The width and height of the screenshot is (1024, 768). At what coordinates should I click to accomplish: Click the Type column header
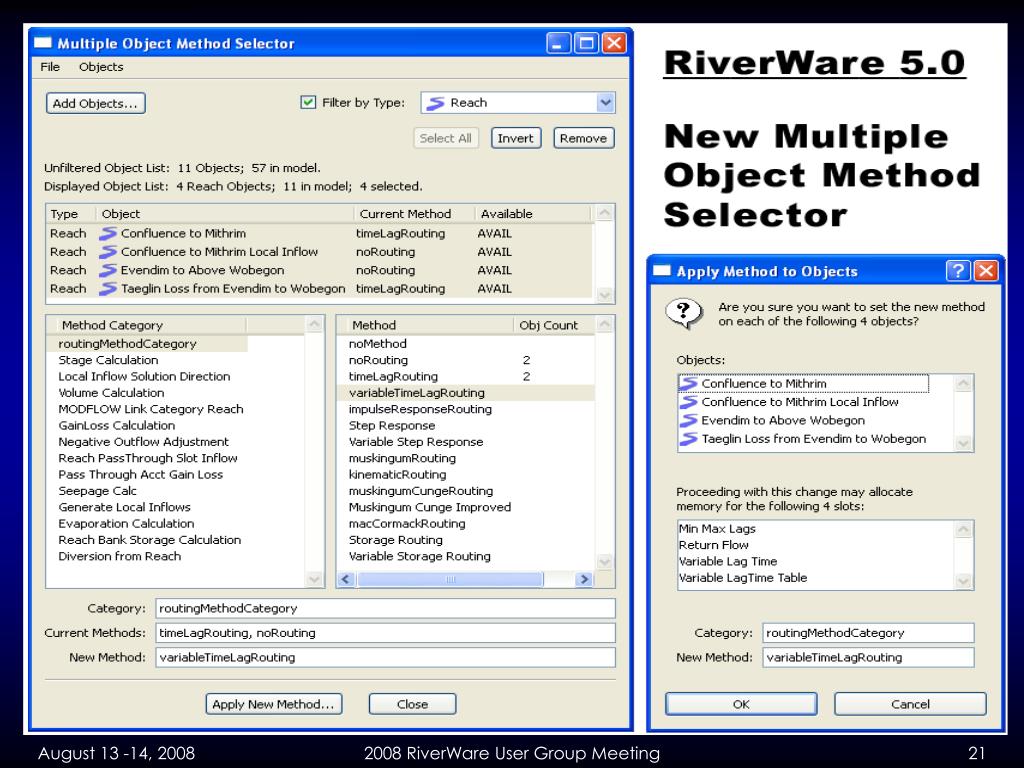point(71,214)
